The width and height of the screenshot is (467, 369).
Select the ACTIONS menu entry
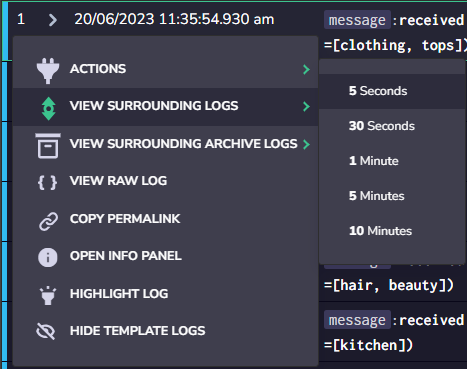tap(165, 69)
